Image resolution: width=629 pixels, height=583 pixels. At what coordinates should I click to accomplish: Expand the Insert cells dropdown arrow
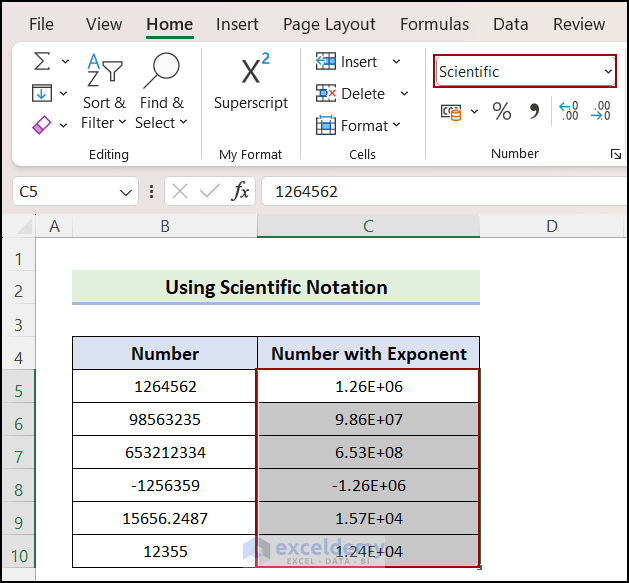[396, 62]
